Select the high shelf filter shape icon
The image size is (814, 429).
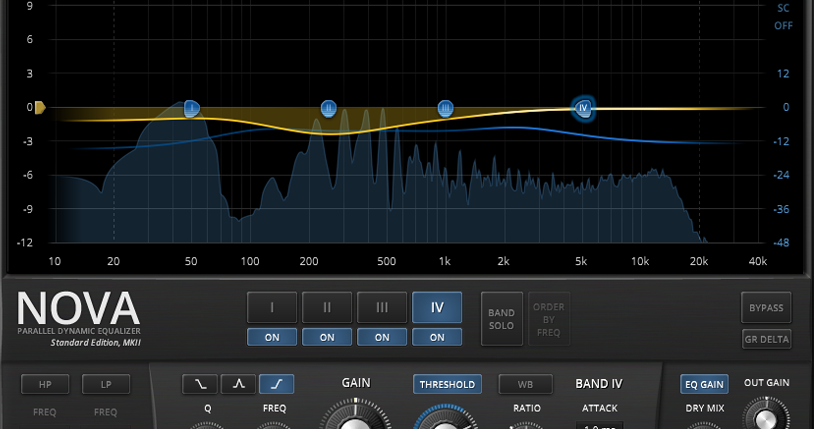[x=277, y=384]
